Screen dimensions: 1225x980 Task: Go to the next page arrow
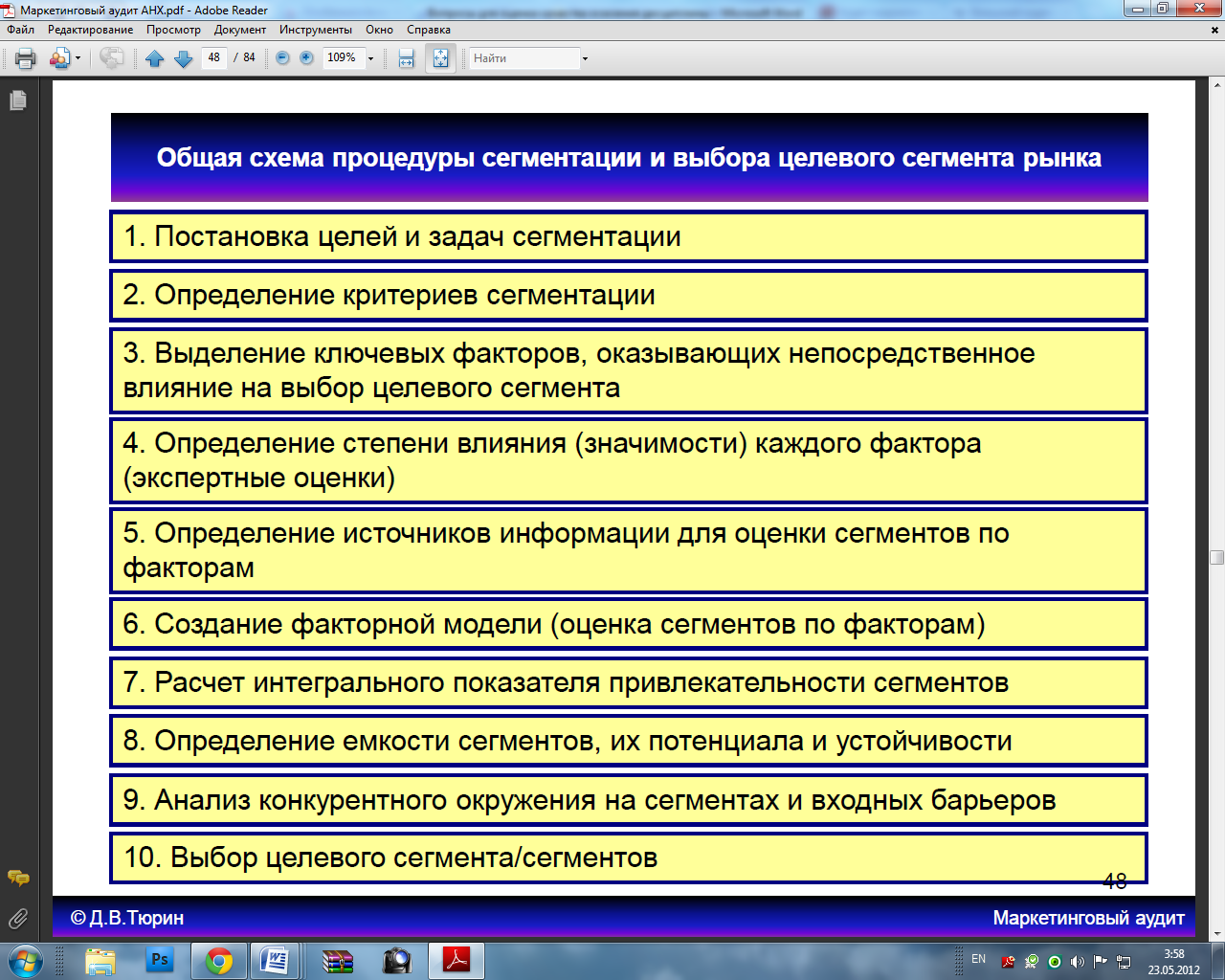point(184,58)
